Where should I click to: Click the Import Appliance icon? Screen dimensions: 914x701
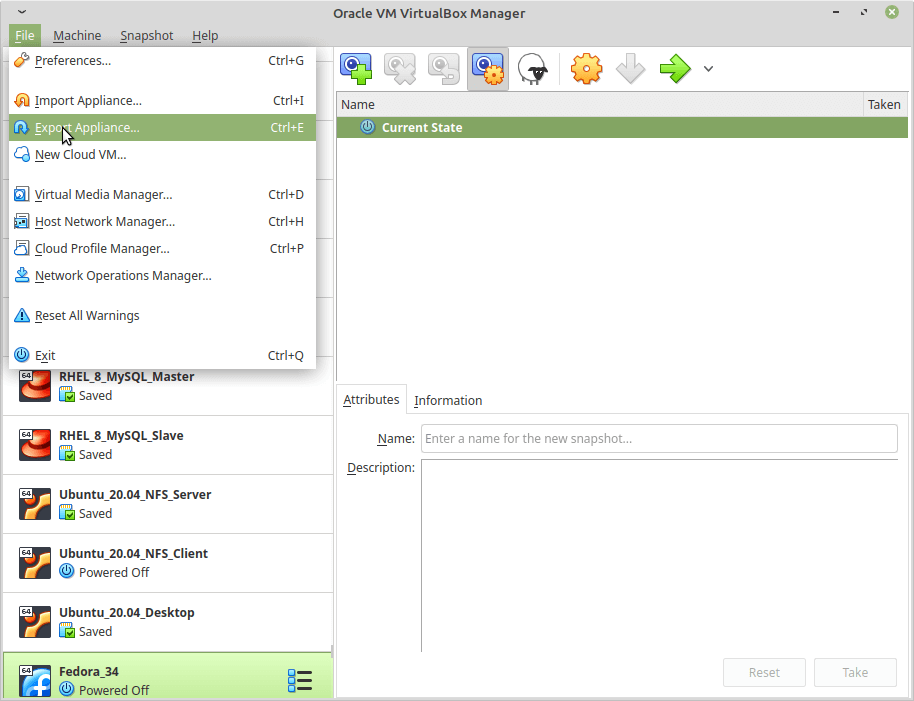pos(22,100)
